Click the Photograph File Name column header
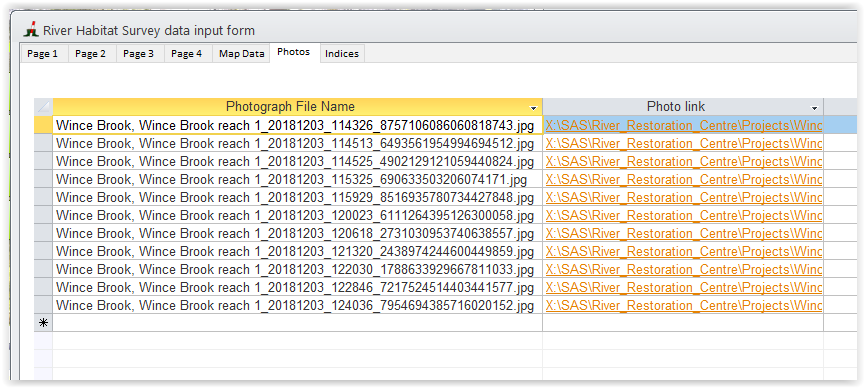Screen dimensions: 865x388 pyautogui.click(x=297, y=107)
